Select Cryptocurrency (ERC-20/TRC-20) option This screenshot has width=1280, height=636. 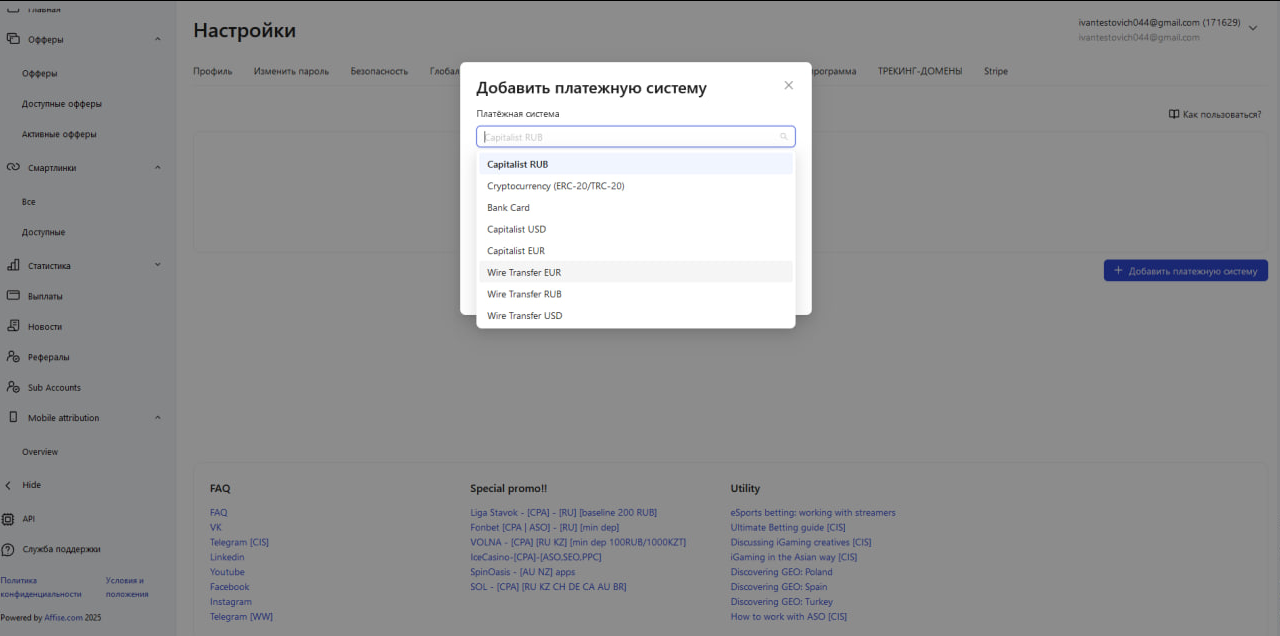pyautogui.click(x=556, y=186)
